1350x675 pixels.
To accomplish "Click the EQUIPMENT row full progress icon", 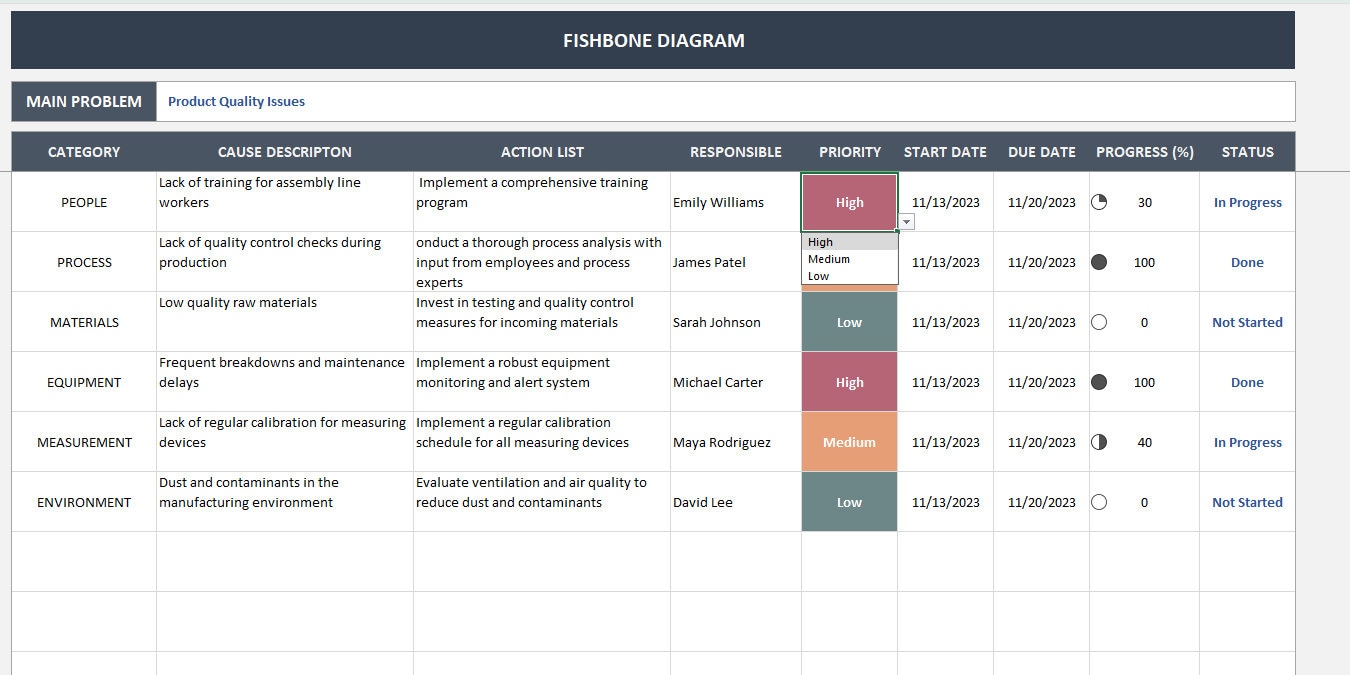I will 1099,382.
